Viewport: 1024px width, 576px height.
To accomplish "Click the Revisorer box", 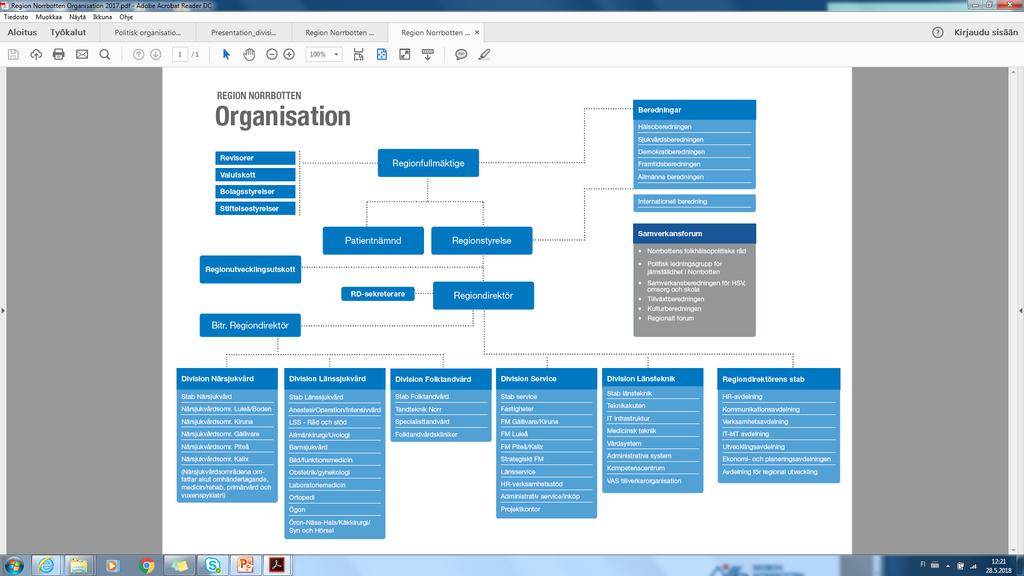I will point(255,158).
